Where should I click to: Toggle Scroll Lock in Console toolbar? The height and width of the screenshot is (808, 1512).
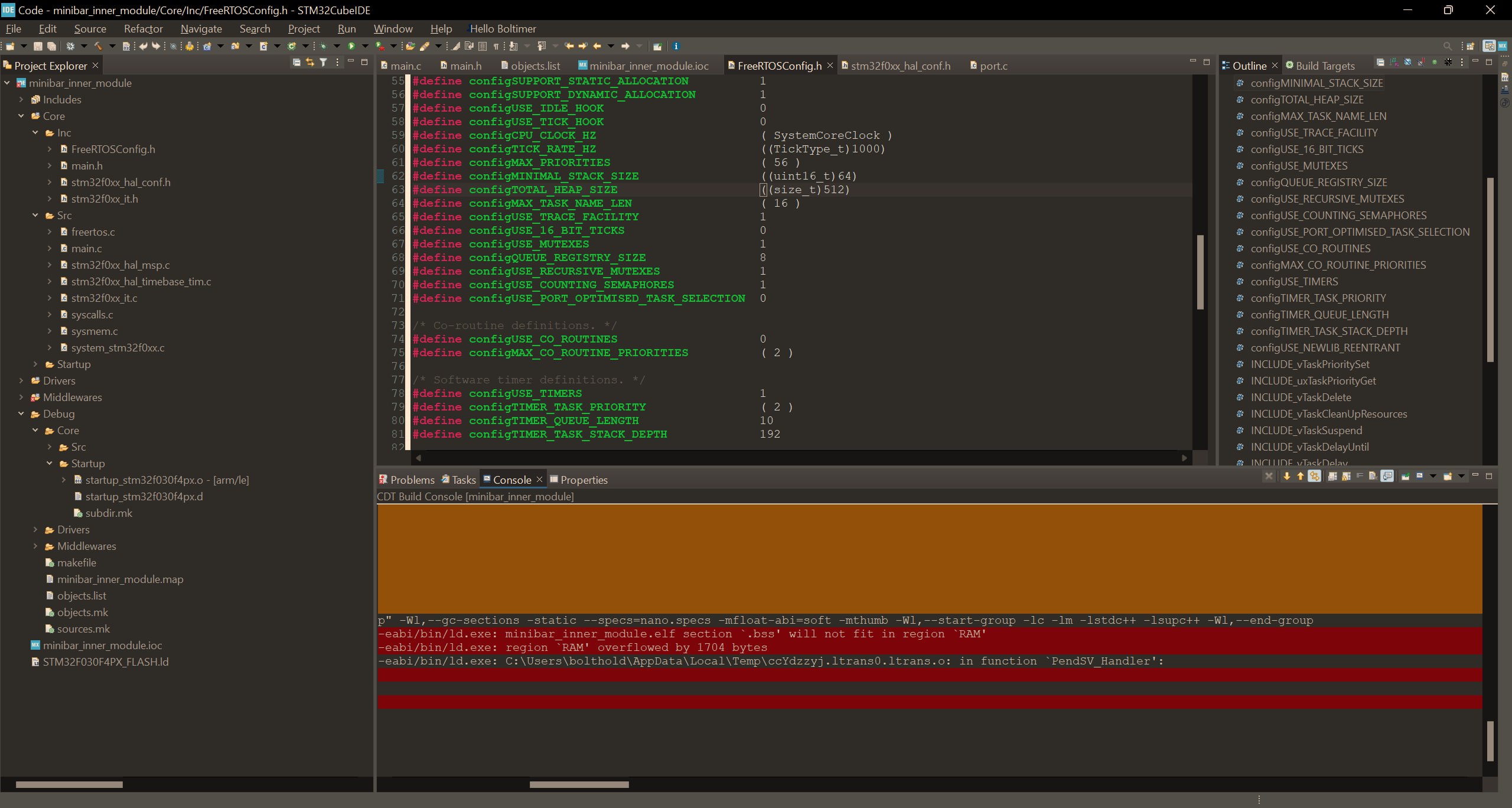[1346, 477]
